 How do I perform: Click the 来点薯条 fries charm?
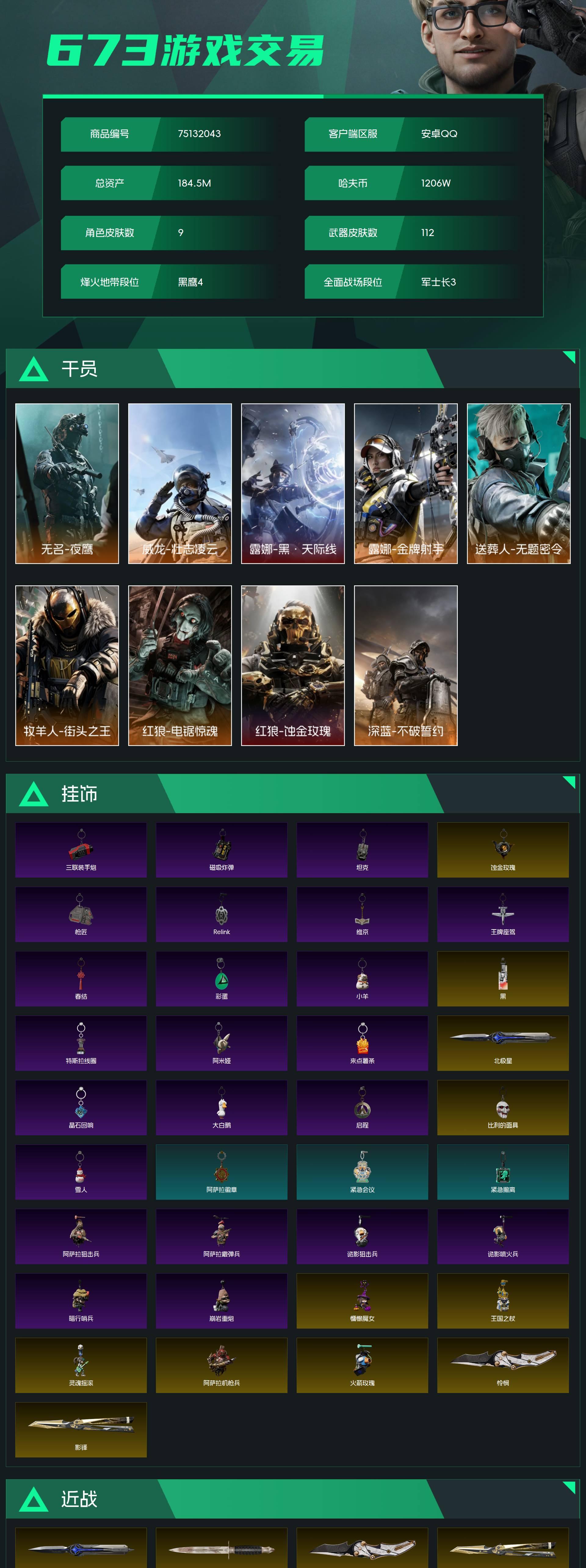tap(362, 1043)
